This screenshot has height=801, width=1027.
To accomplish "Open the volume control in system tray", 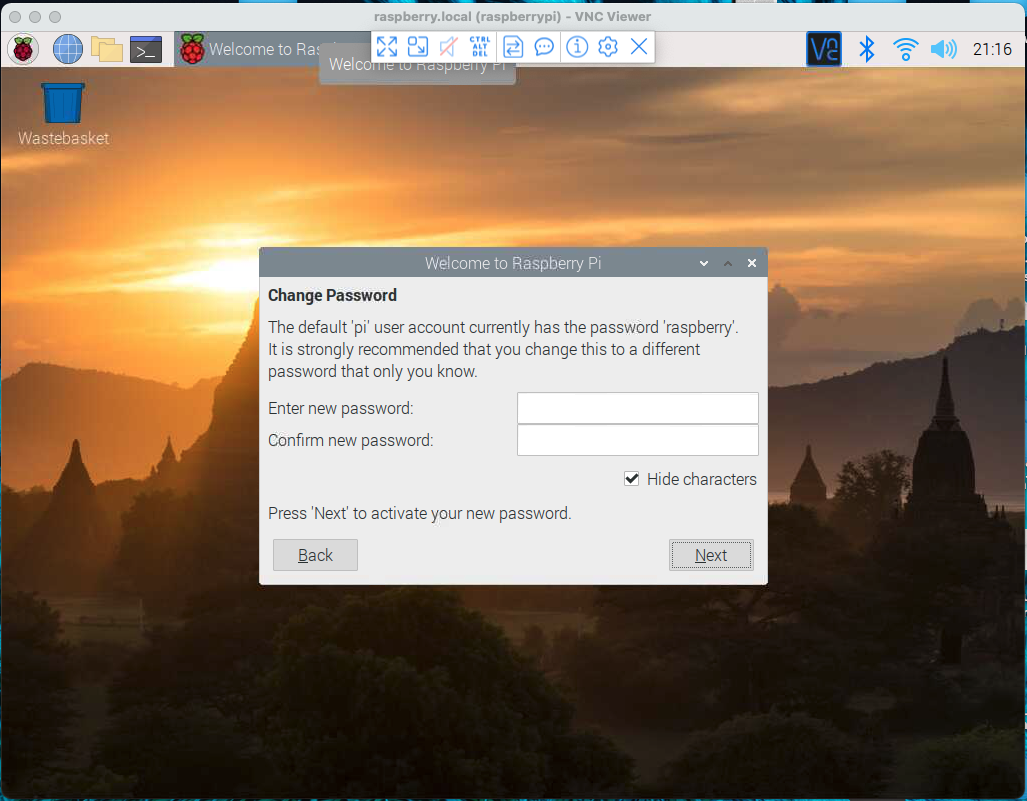I will (x=942, y=49).
